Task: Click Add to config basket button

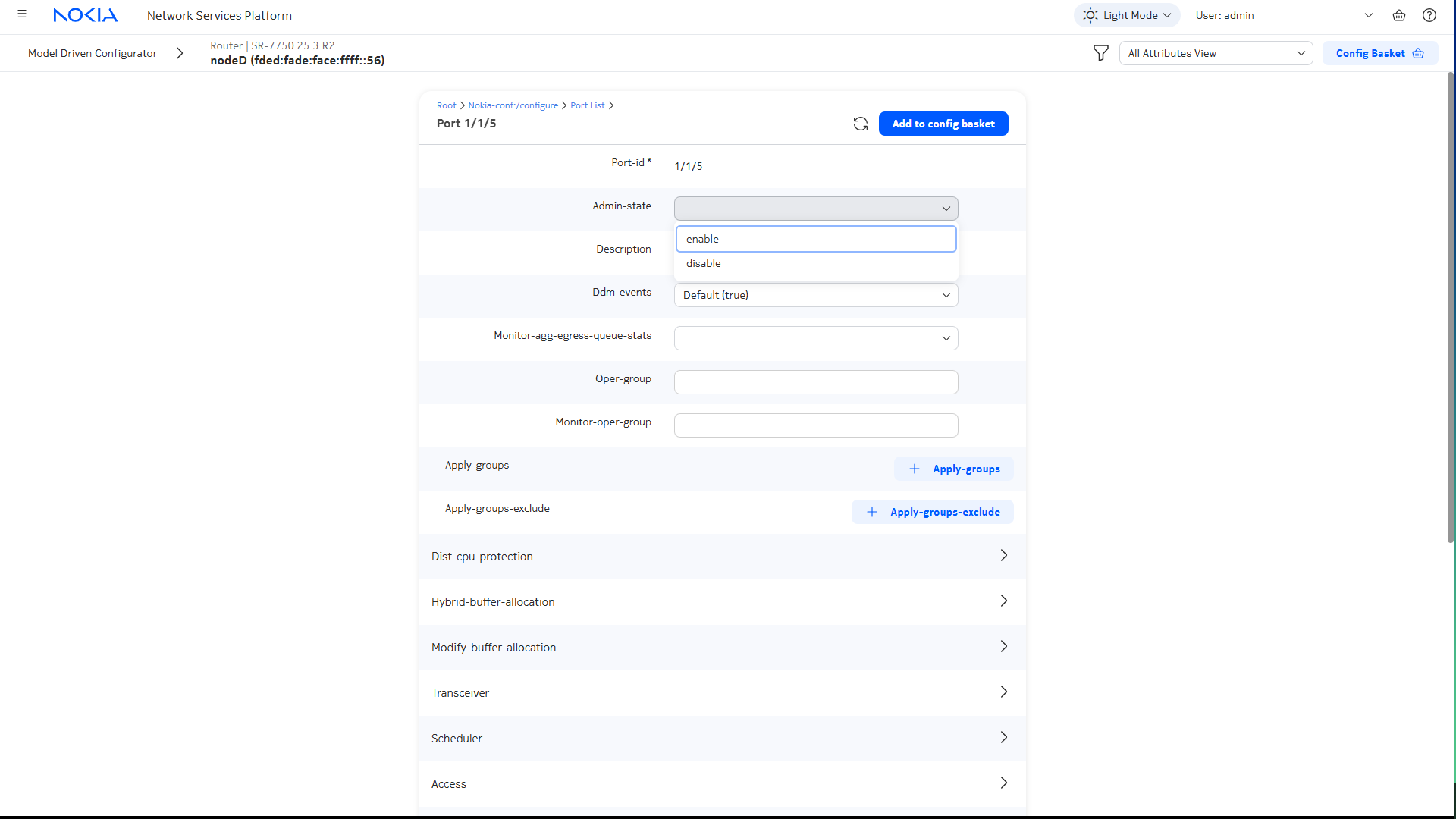Action: click(x=943, y=124)
